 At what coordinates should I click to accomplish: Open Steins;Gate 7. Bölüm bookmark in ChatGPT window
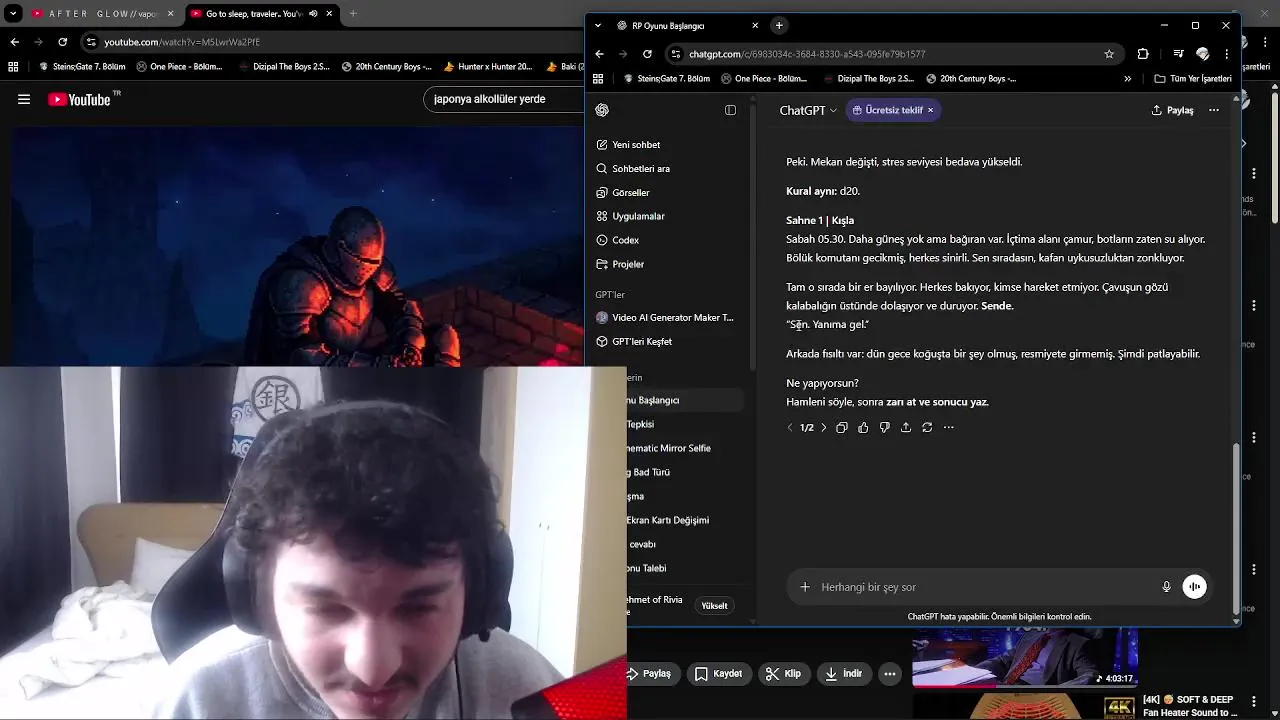tap(667, 78)
